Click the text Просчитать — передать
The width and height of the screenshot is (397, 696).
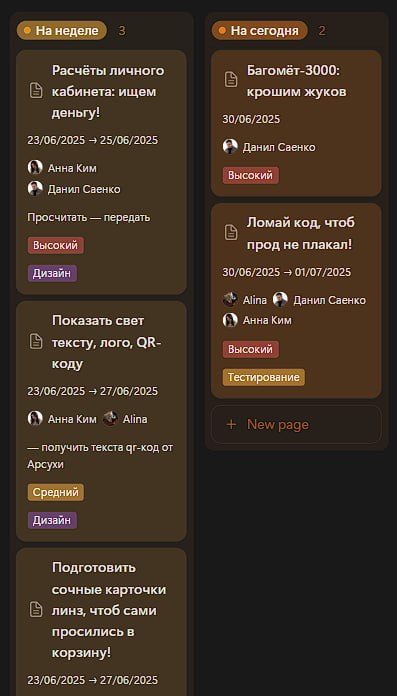coord(89,218)
